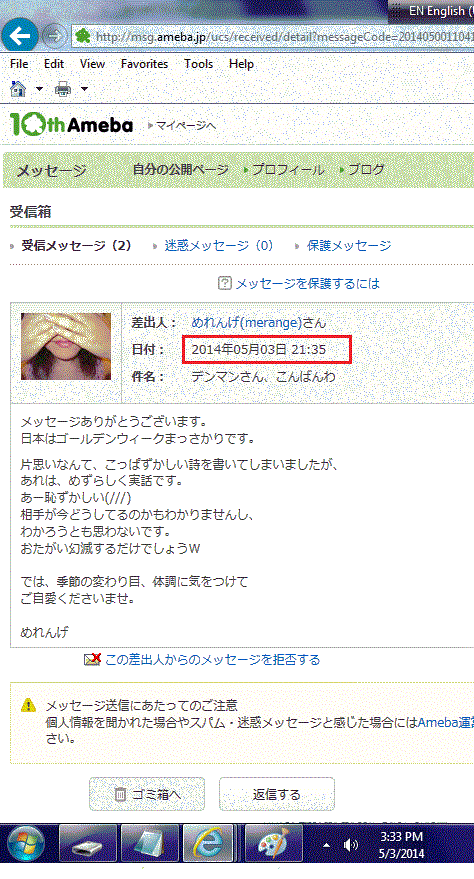
Task: Click the ゴミ箱へ trash button
Action: (x=147, y=794)
